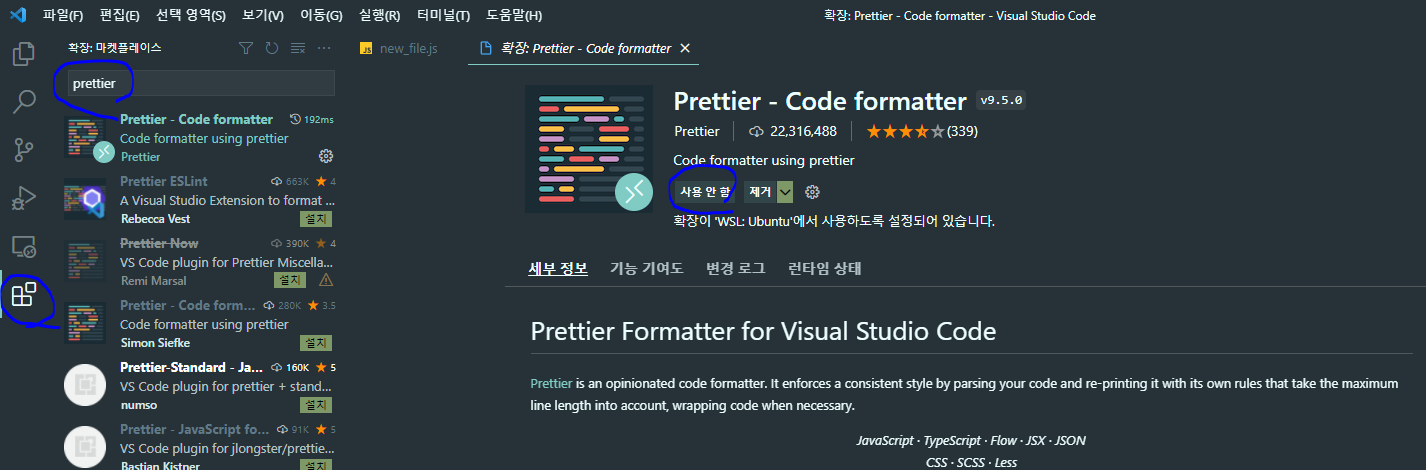Click the large Prettier extension logo
The height and width of the screenshot is (470, 1426).
pos(589,148)
